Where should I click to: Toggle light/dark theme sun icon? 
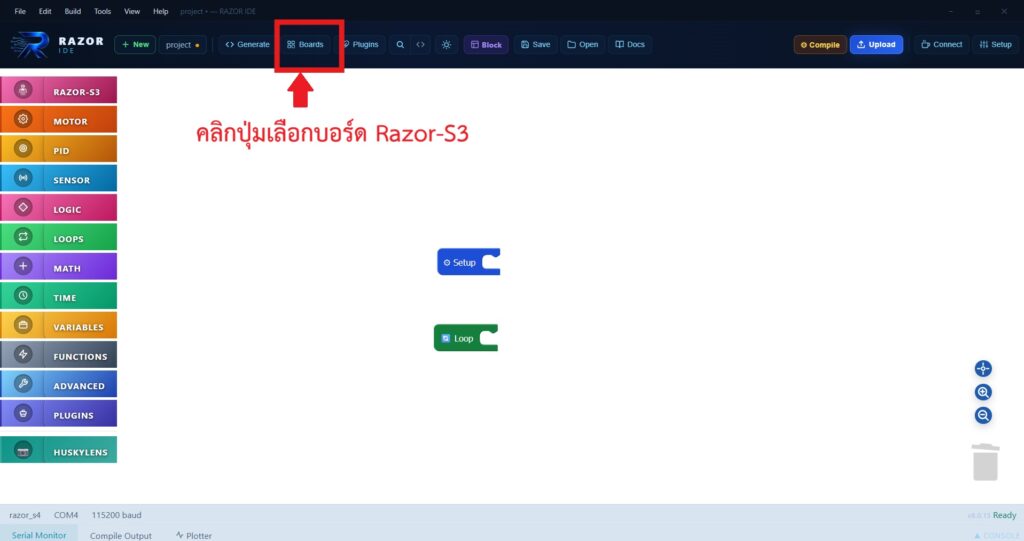tap(446, 44)
